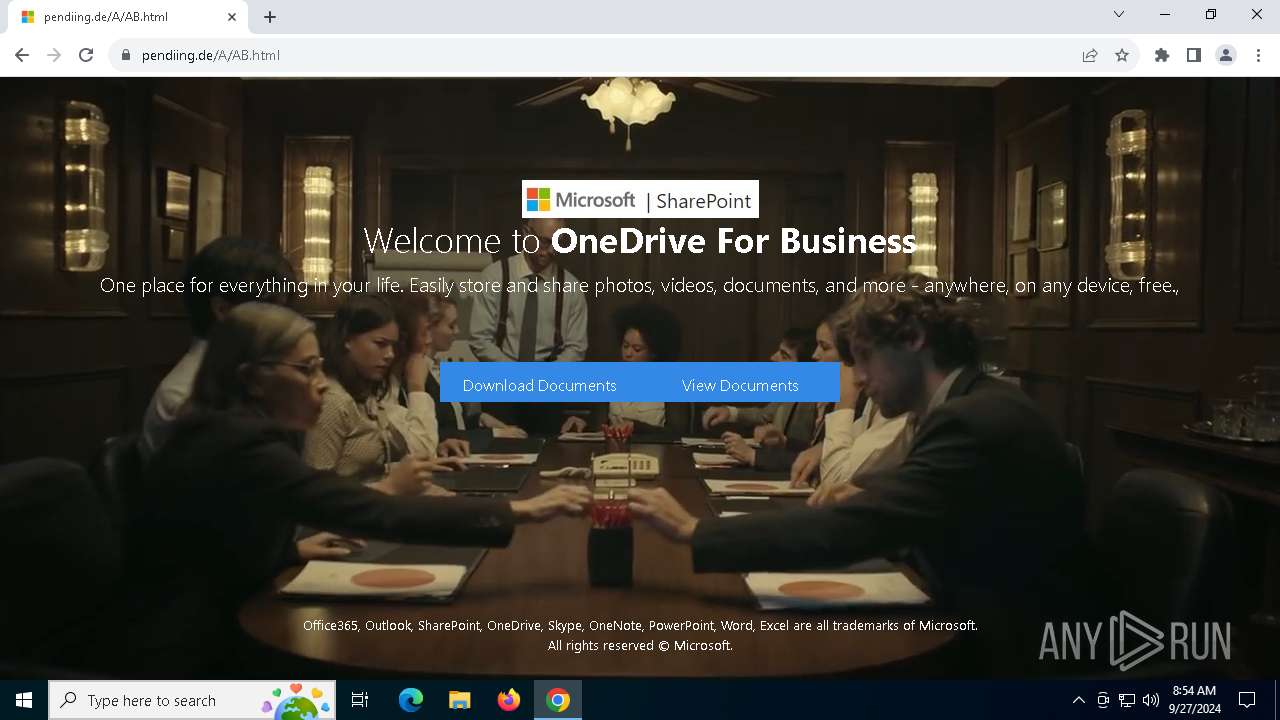Viewport: 1280px width, 720px height.
Task: Toggle the browser side panel
Action: point(1194,55)
